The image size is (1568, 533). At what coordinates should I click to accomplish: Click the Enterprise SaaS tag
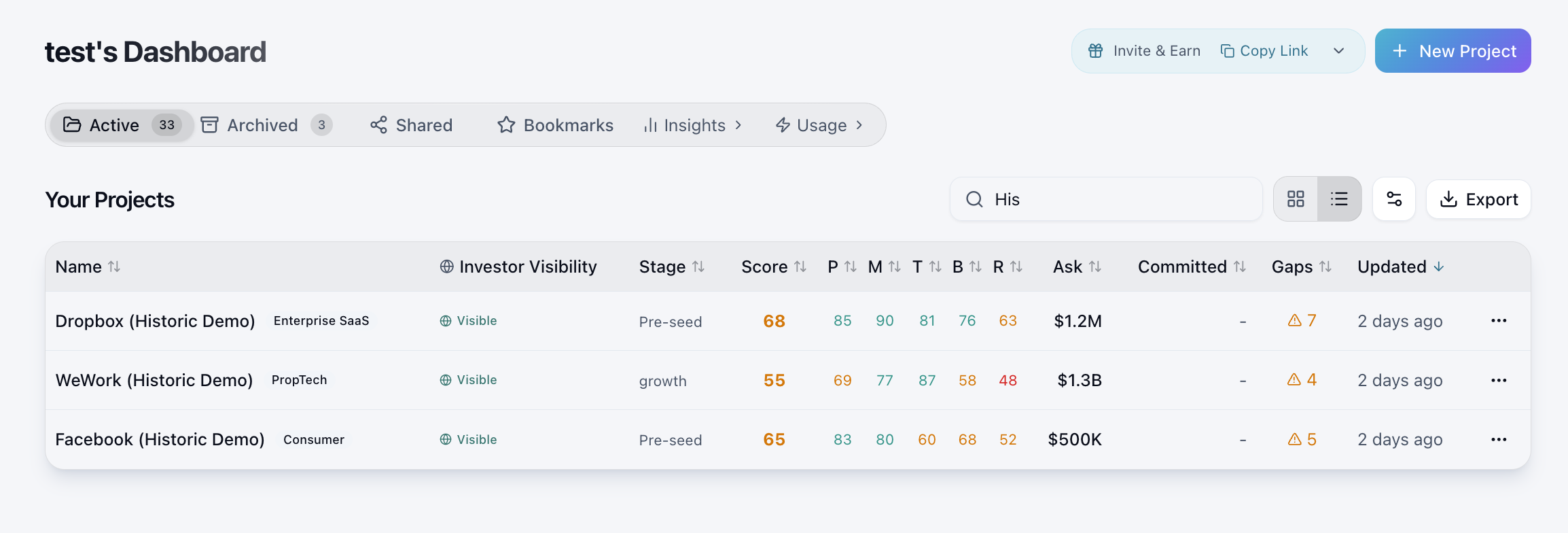(321, 321)
